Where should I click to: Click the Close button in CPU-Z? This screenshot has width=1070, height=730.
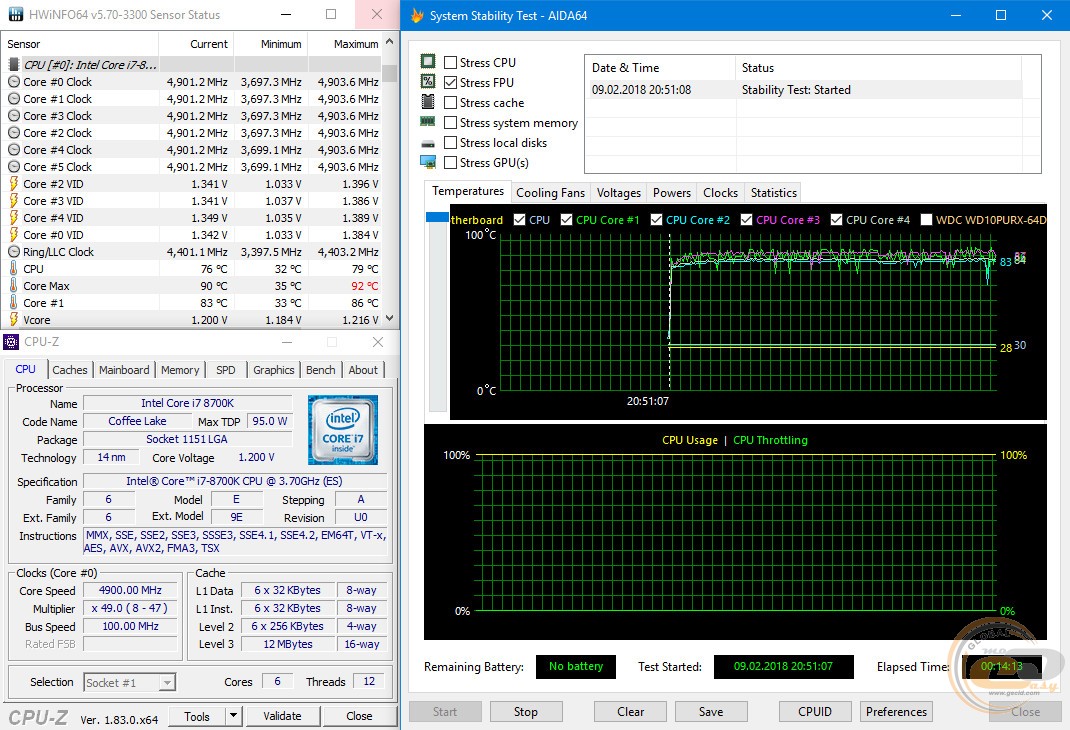360,716
